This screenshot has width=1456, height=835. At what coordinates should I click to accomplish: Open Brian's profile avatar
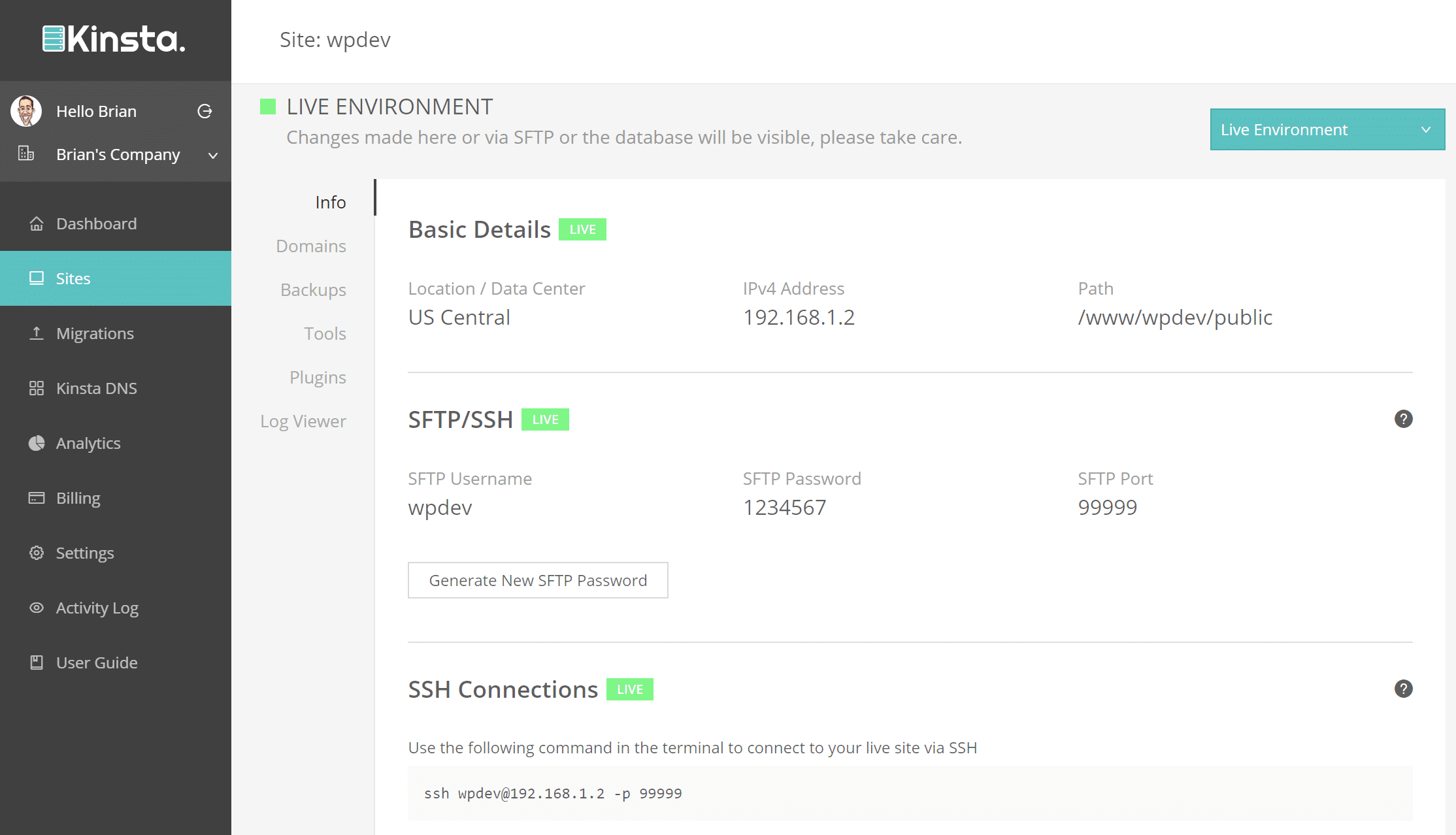pos(26,111)
